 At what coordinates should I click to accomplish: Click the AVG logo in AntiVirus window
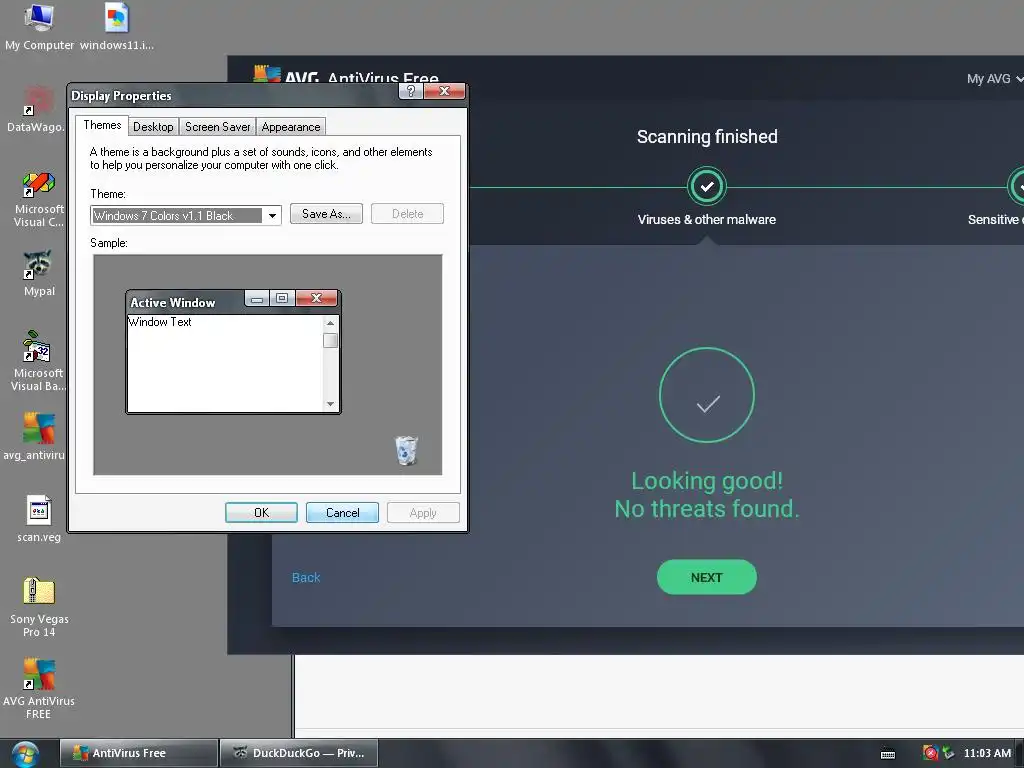[x=266, y=74]
